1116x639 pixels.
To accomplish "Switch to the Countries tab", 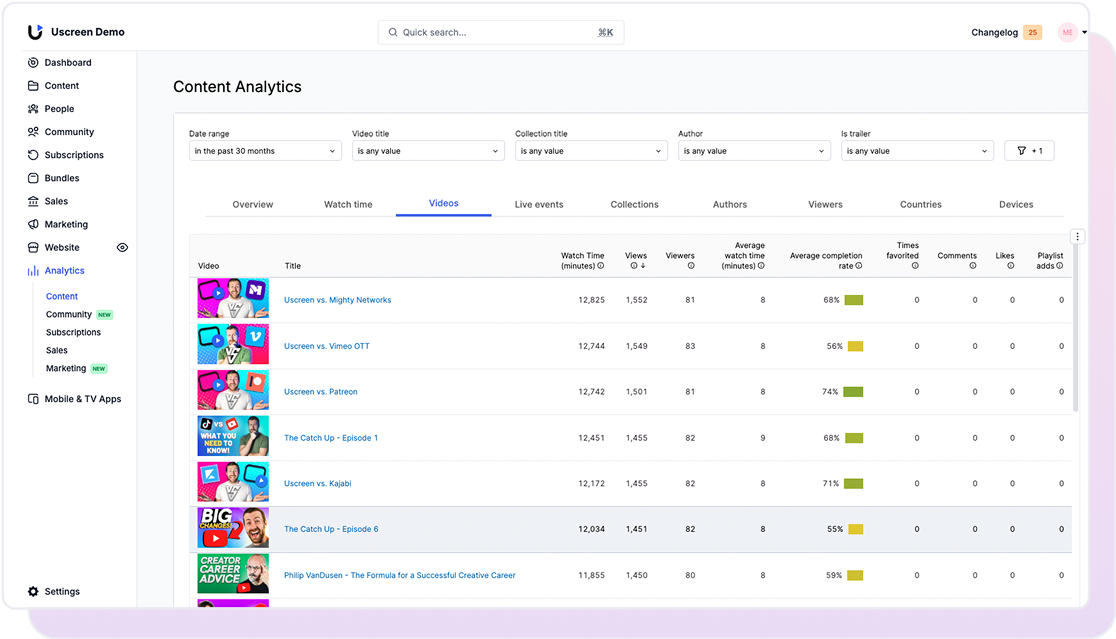I will point(920,205).
